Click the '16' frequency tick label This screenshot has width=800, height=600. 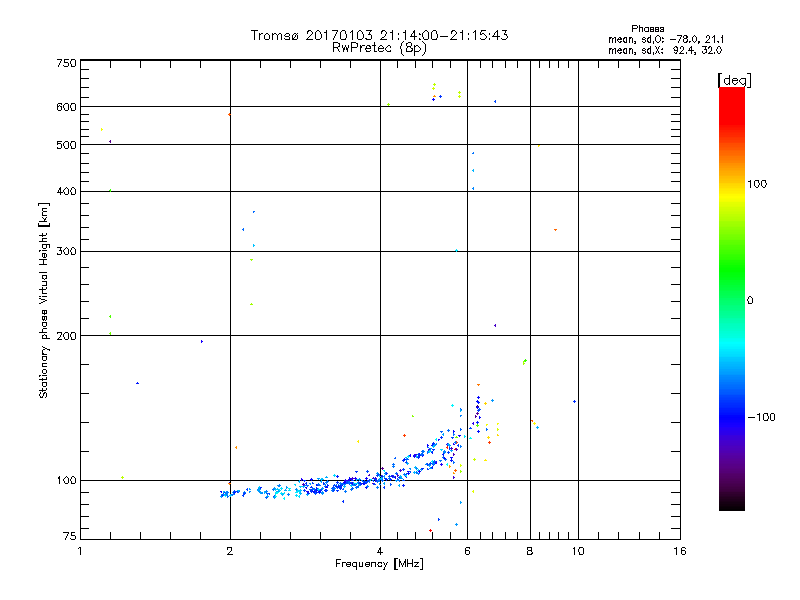coord(680,551)
